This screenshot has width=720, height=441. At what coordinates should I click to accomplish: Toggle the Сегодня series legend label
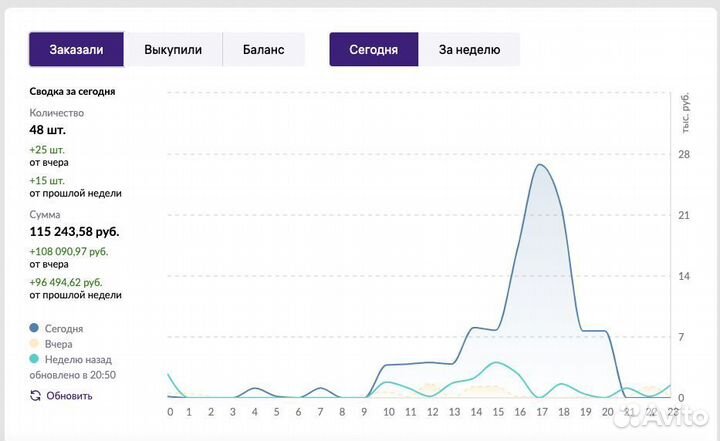(x=64, y=328)
